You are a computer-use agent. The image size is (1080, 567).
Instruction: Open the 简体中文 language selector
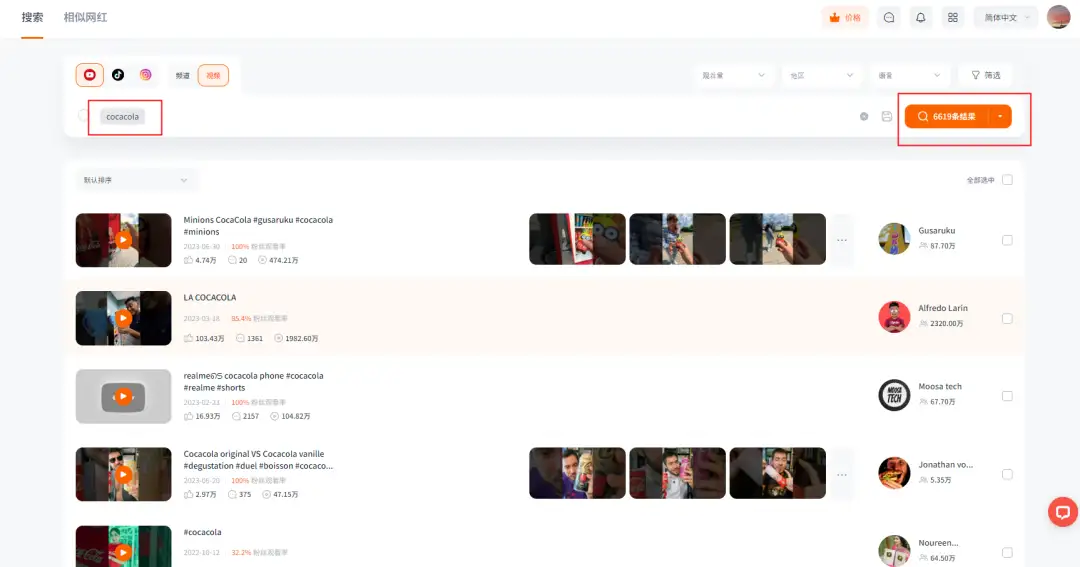[1006, 17]
